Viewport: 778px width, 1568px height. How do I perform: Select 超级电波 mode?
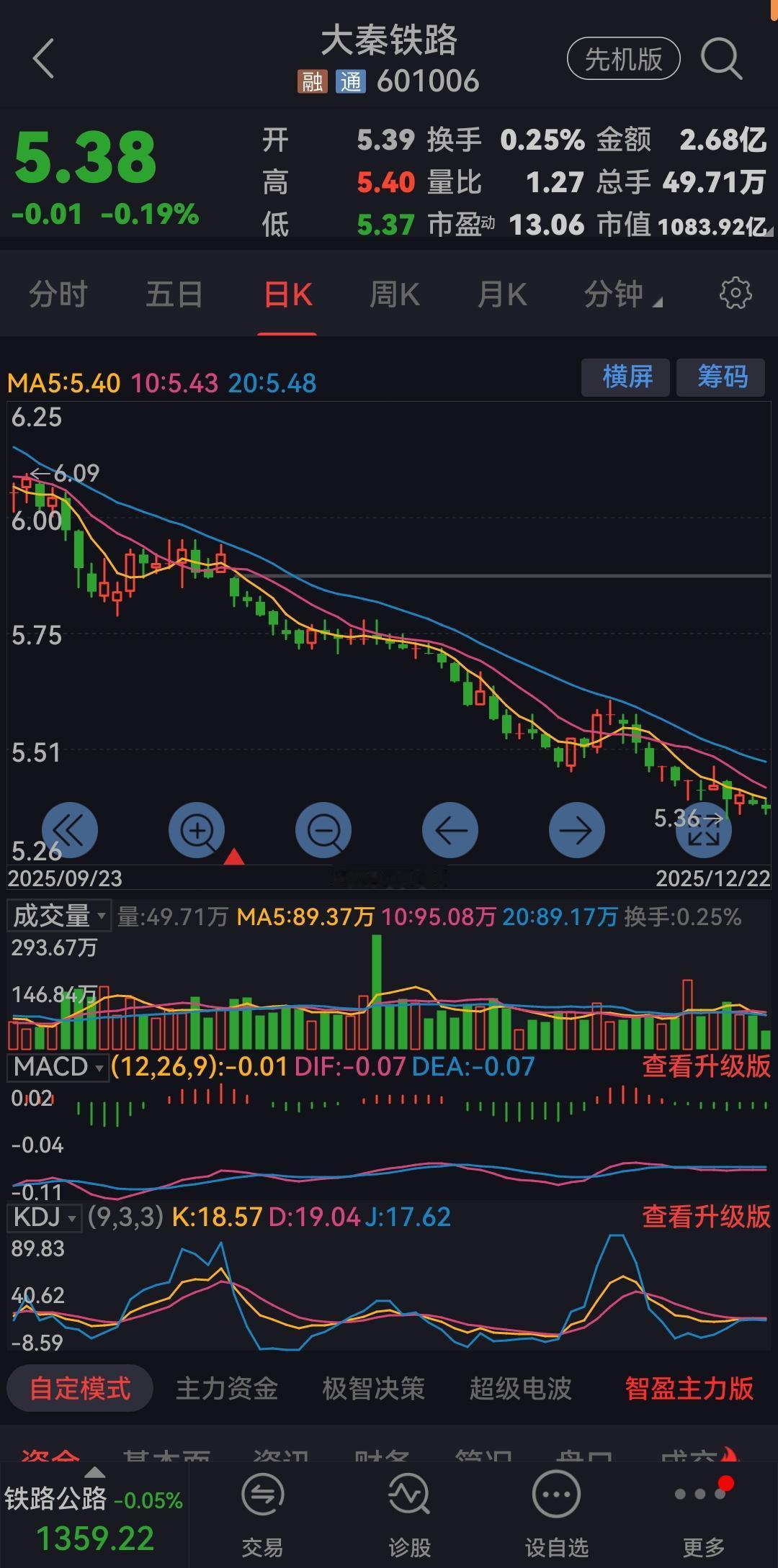(520, 1388)
